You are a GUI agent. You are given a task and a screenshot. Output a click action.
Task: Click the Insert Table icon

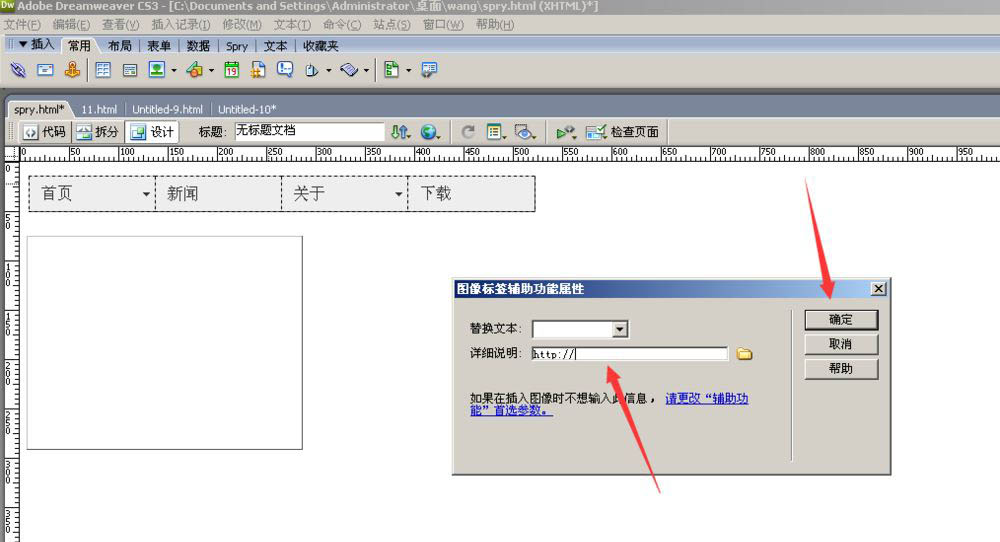pyautogui.click(x=103, y=70)
